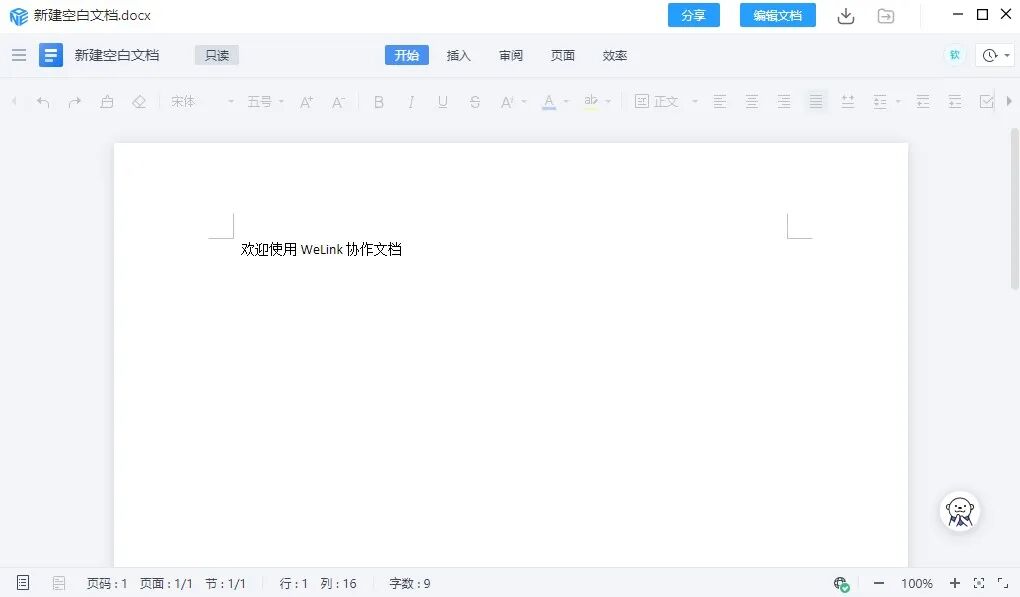Click the 分享 button

point(693,16)
